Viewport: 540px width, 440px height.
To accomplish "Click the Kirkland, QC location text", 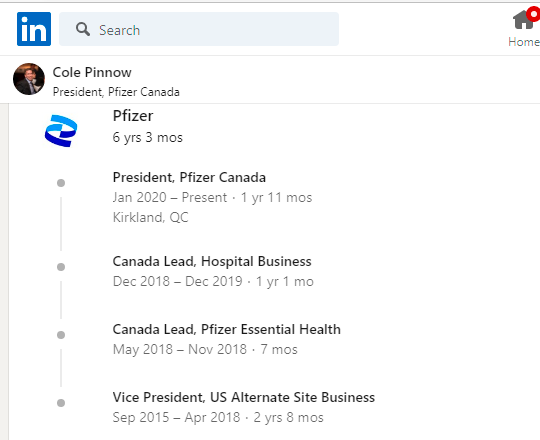I will point(150,217).
